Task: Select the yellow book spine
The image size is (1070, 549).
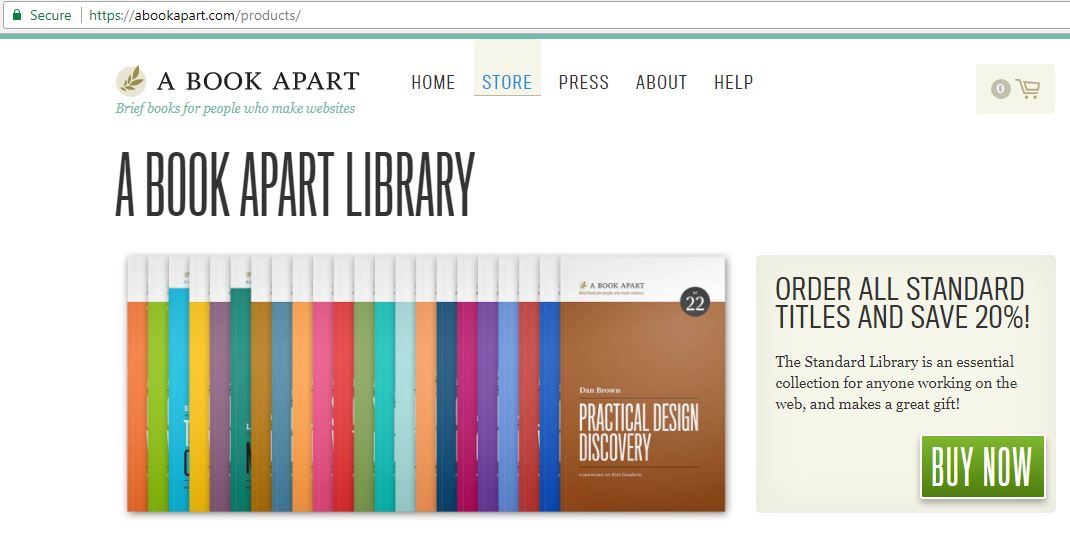Action: [199, 400]
